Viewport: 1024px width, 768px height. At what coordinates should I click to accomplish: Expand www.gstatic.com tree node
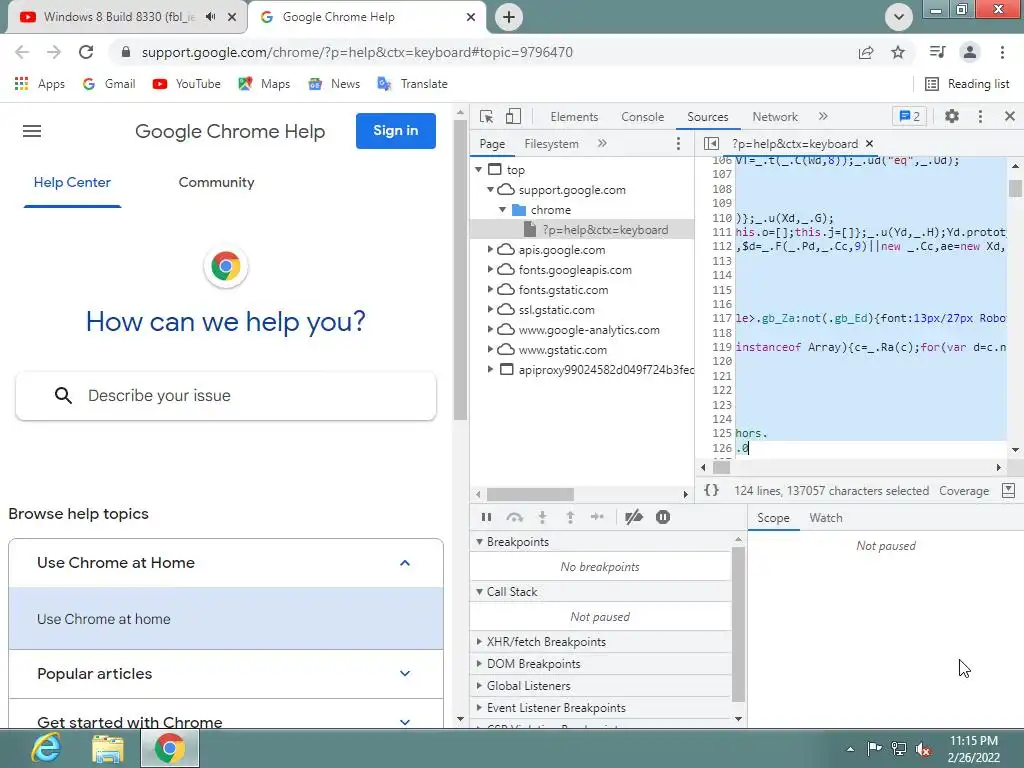click(490, 349)
